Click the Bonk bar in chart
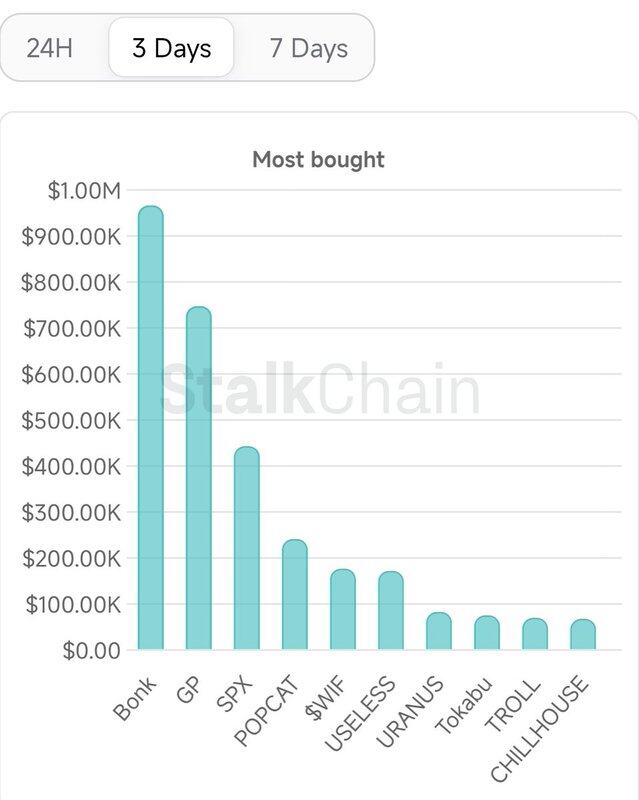Viewport: 639px width, 800px height. 151,428
